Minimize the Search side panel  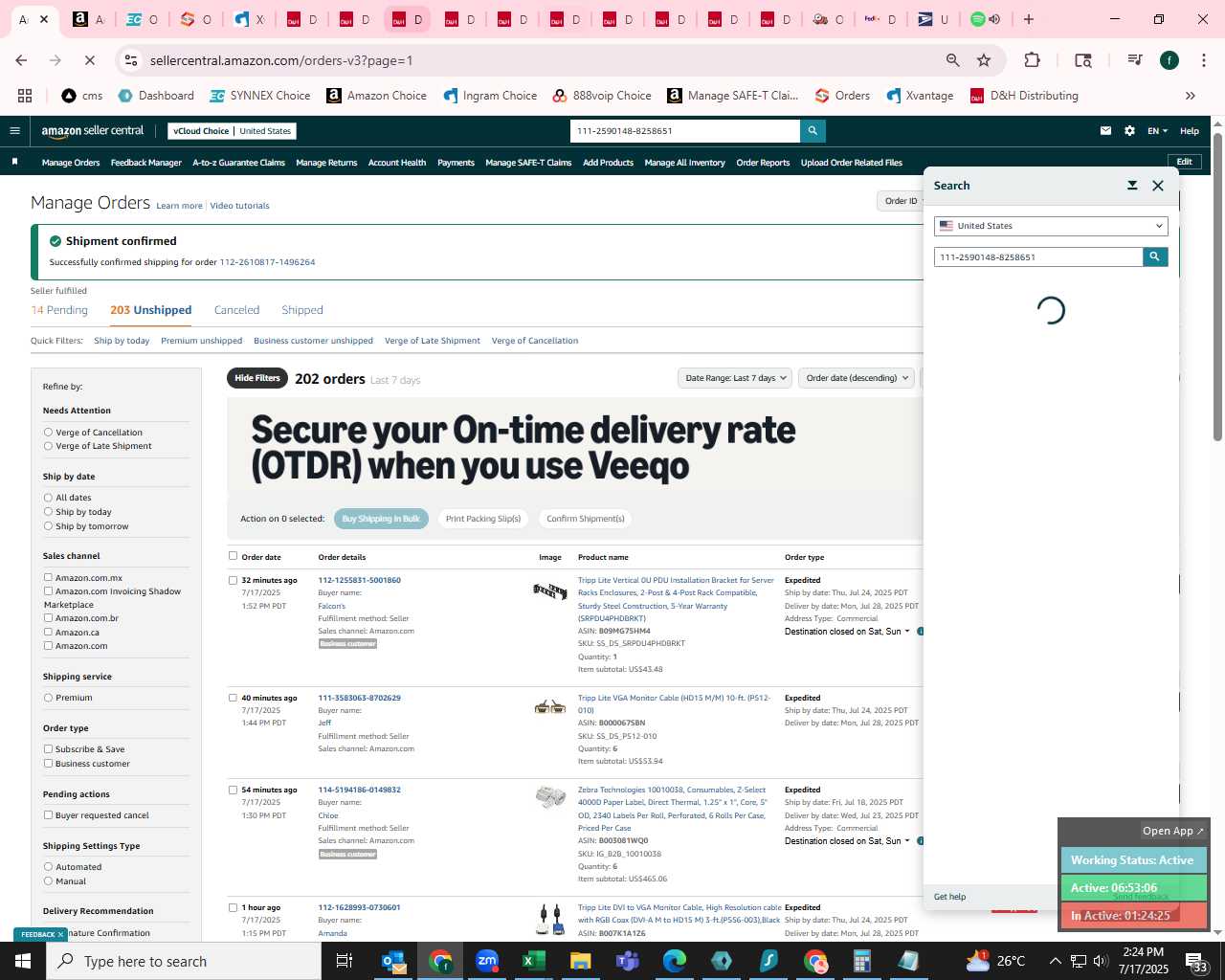pyautogui.click(x=1132, y=186)
